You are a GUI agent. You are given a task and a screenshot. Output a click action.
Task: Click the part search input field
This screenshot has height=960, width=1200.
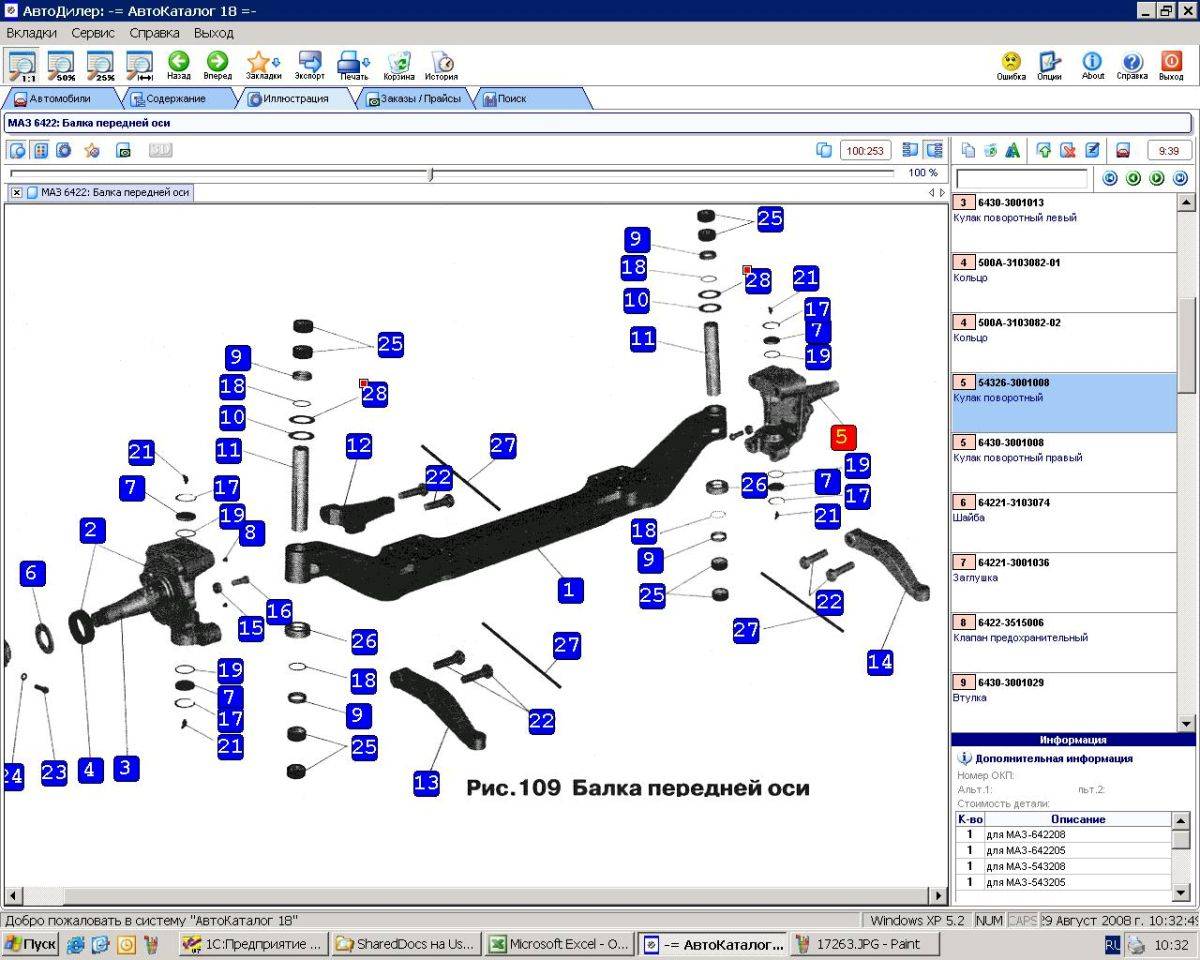[1022, 179]
